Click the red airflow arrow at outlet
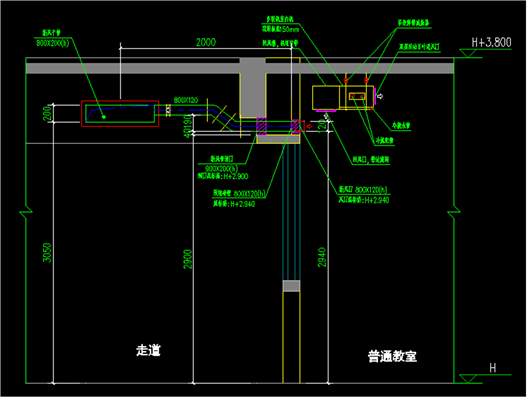The image size is (527, 397). [310, 126]
